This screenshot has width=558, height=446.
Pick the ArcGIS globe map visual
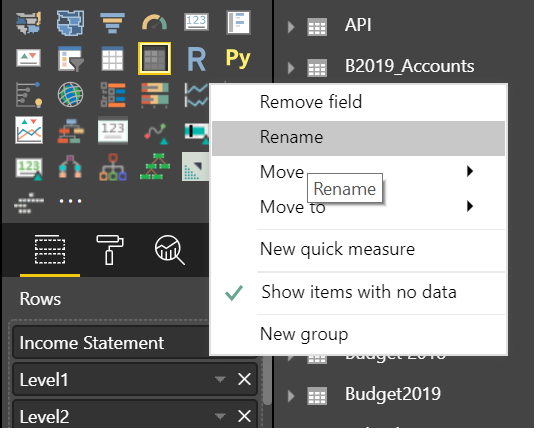click(70, 95)
